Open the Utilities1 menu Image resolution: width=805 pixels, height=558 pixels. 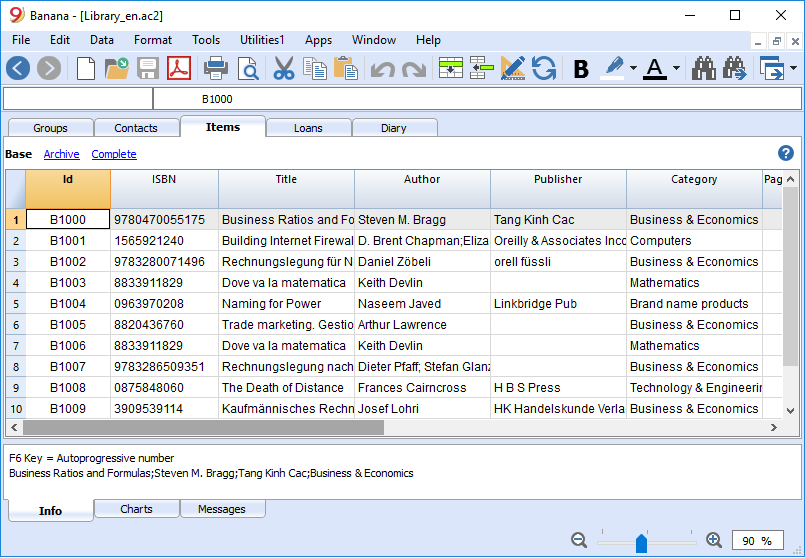click(x=262, y=40)
